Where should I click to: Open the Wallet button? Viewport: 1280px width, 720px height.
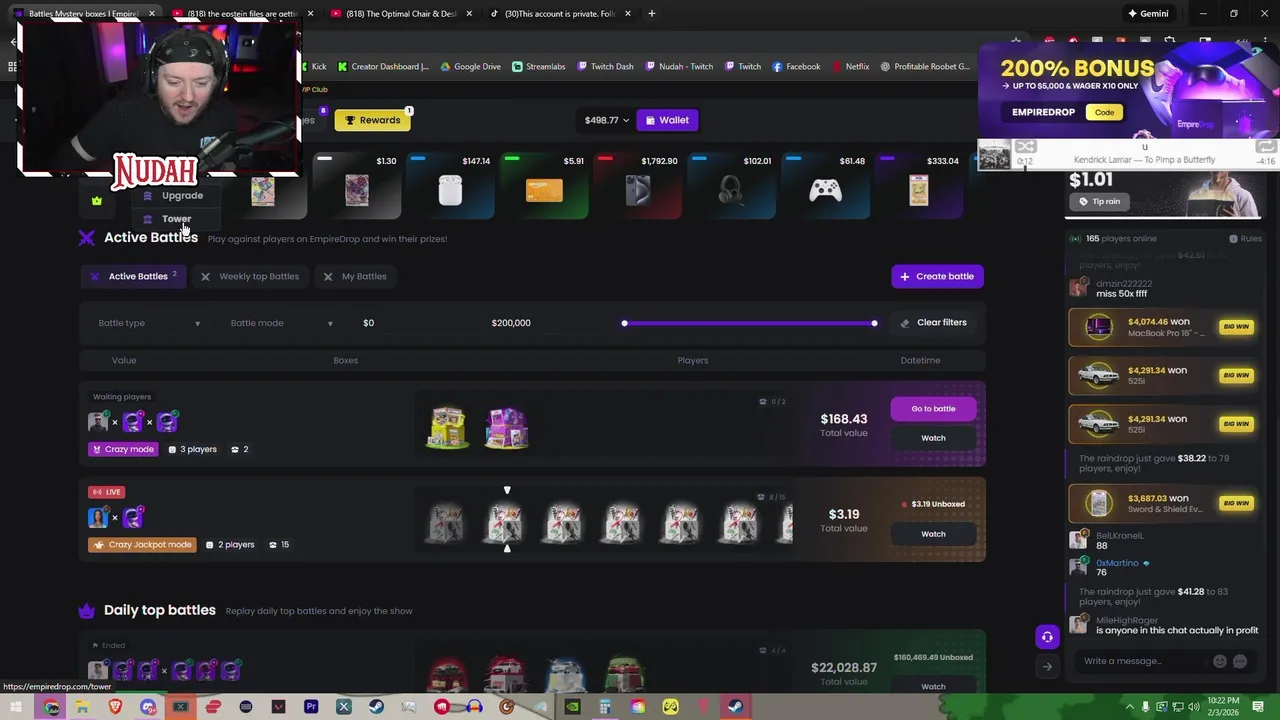tap(667, 120)
